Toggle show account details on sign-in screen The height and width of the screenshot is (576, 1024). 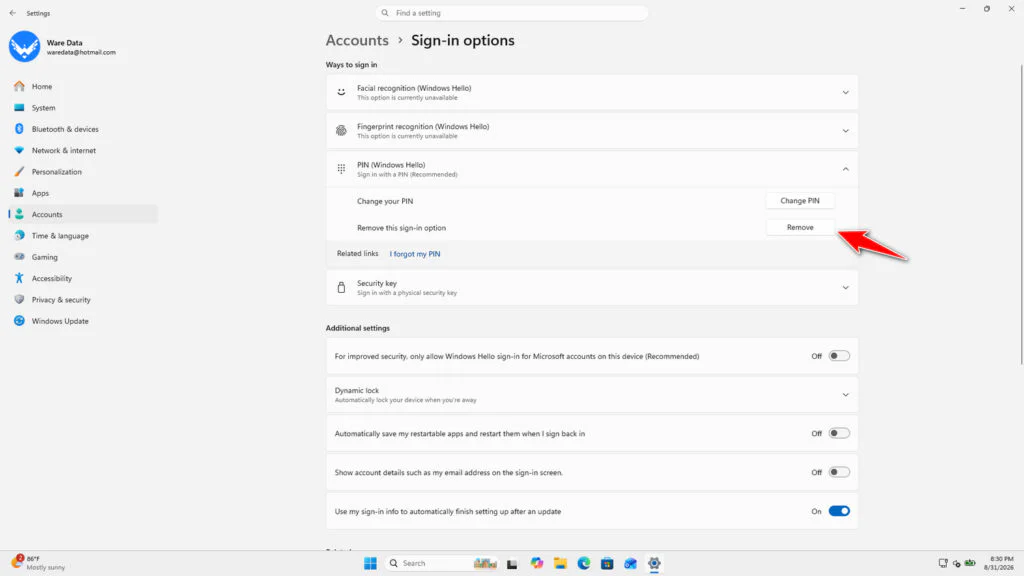tap(839, 472)
